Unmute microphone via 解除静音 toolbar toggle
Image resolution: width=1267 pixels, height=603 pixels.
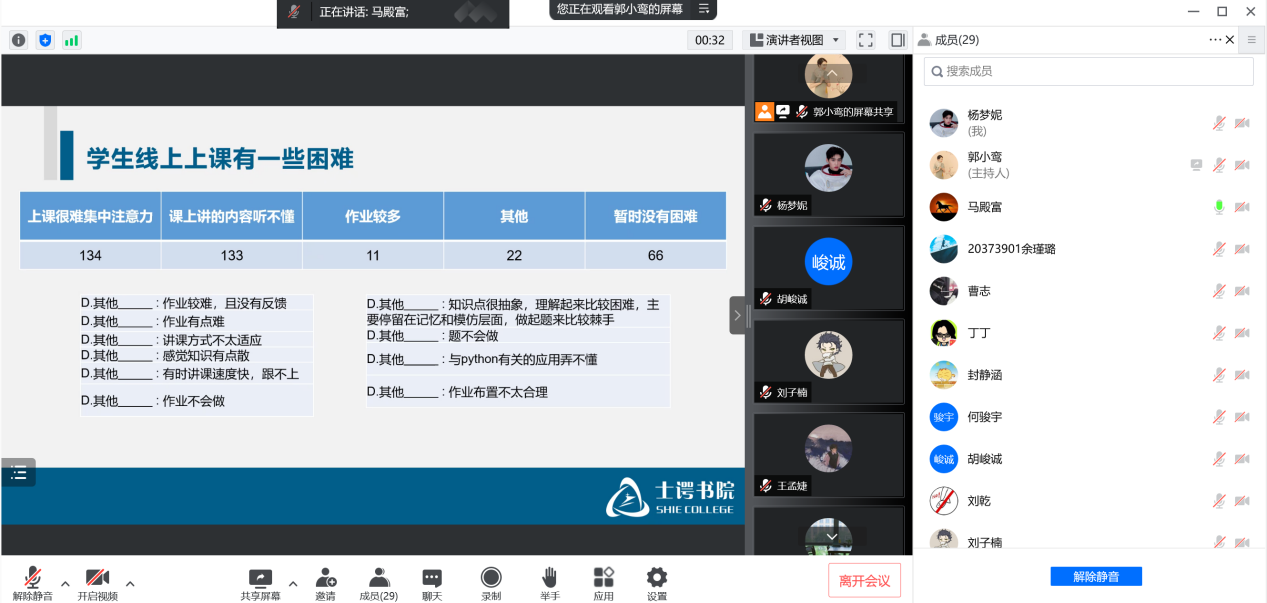[x=32, y=578]
